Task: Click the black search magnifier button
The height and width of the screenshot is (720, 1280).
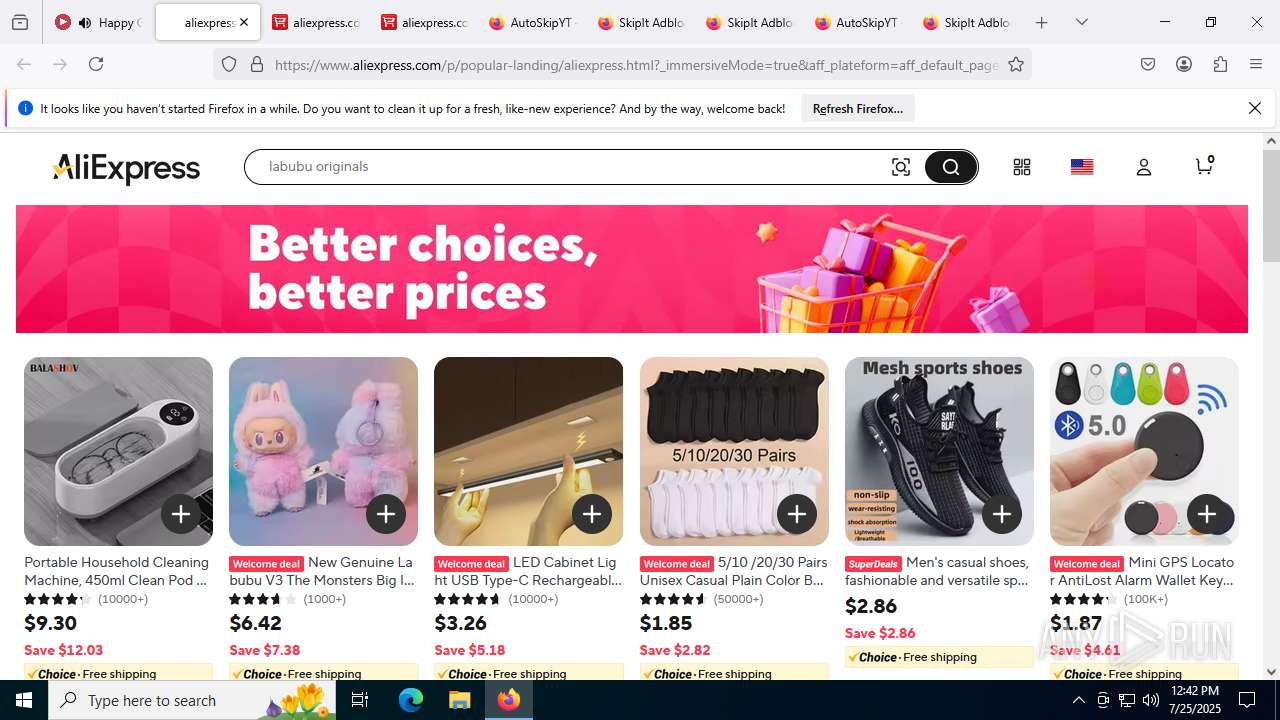Action: point(950,167)
